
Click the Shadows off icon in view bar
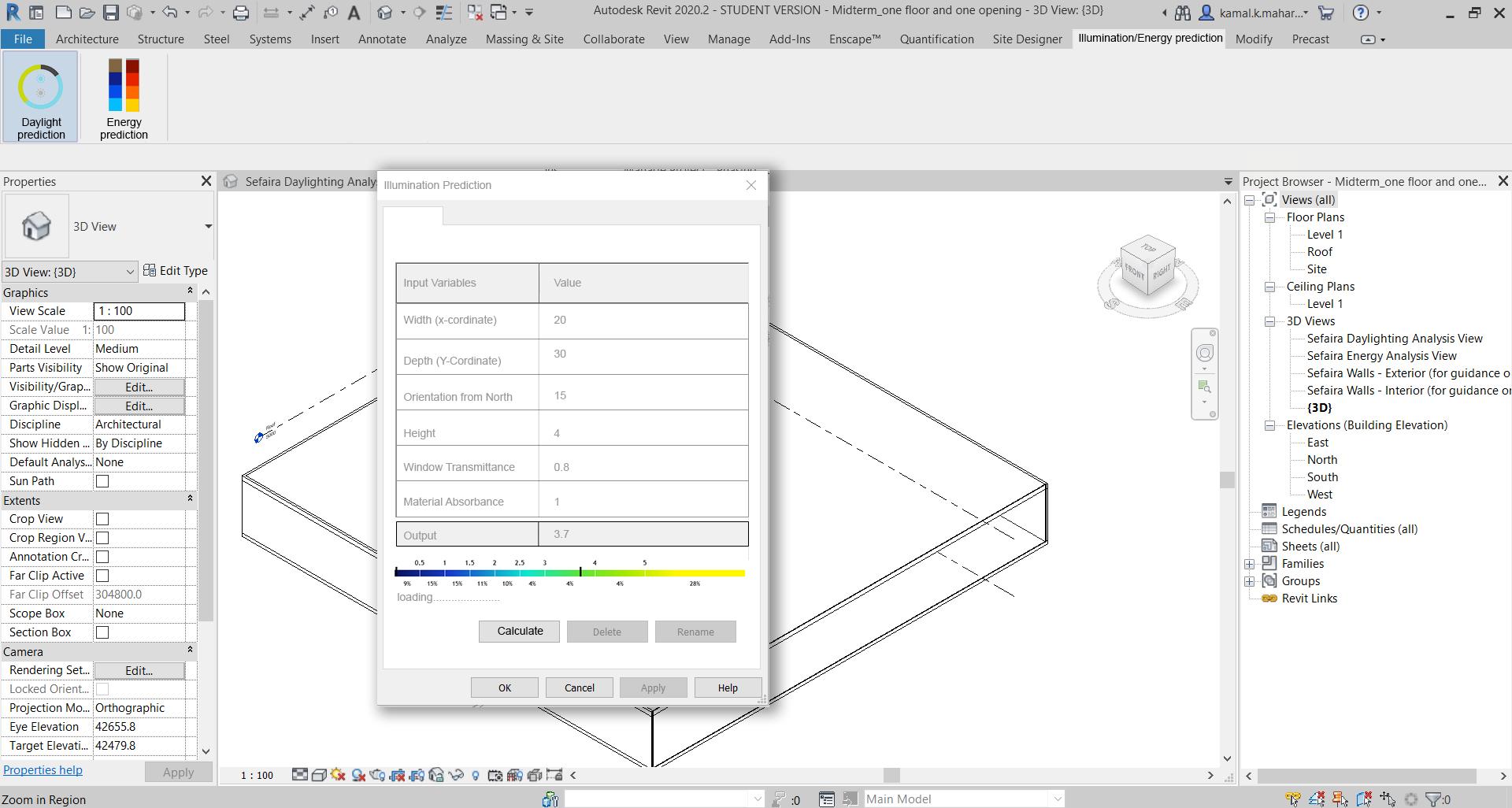click(x=358, y=776)
